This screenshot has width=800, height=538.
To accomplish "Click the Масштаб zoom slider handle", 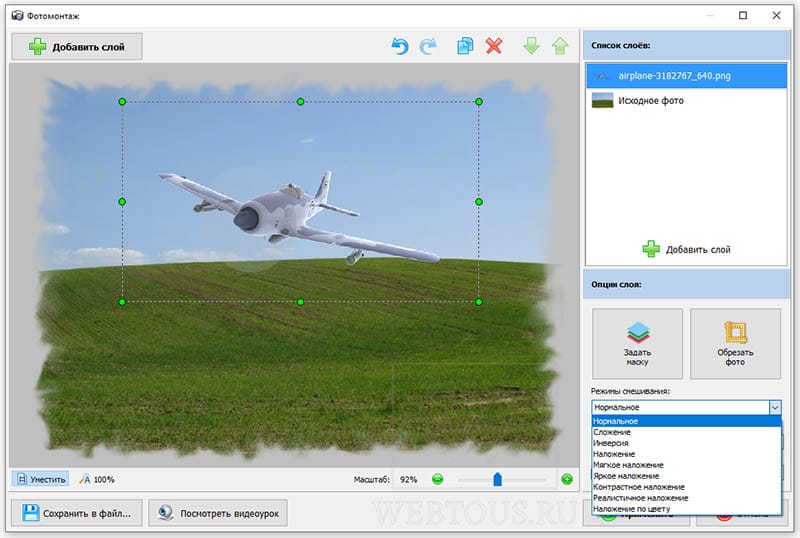I will [497, 479].
